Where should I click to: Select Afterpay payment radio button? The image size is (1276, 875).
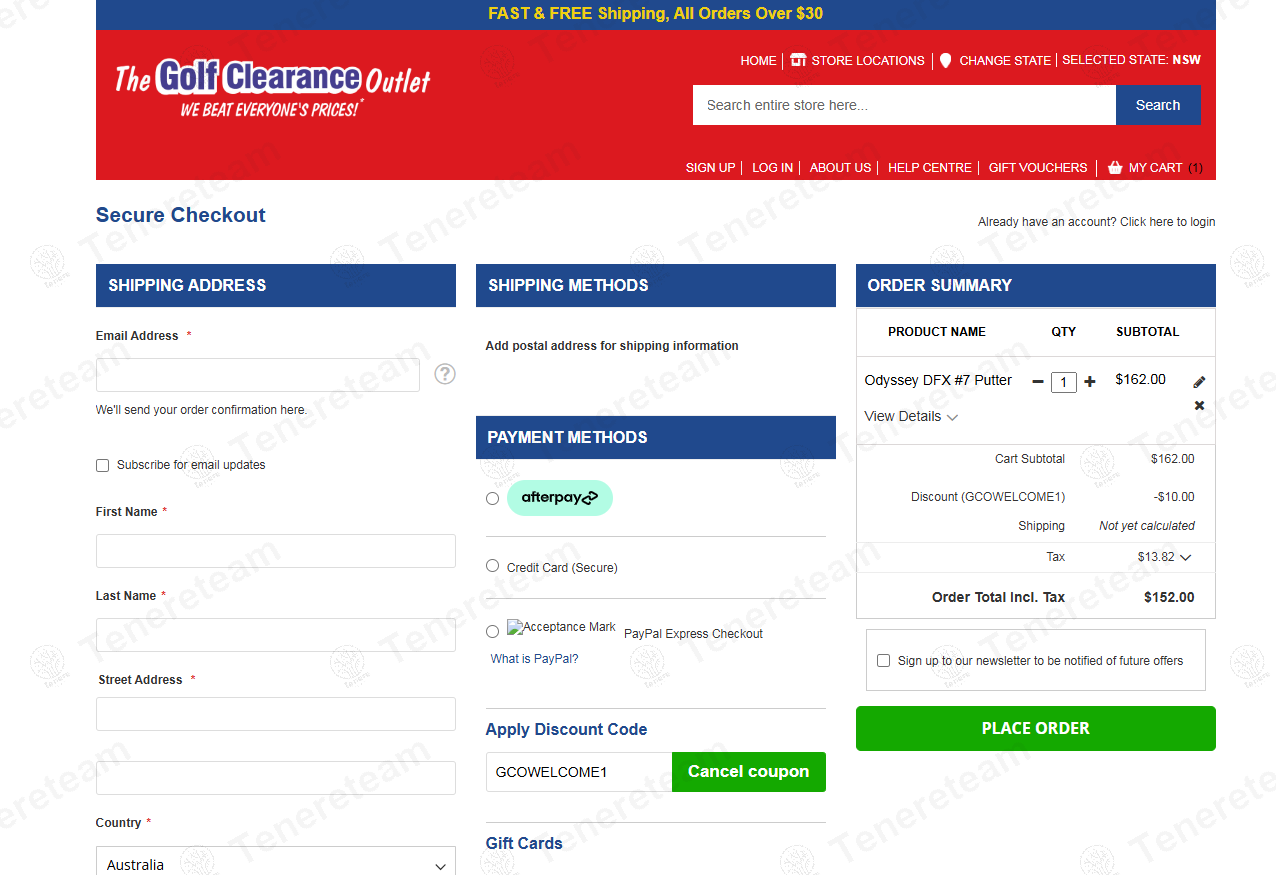click(x=492, y=498)
